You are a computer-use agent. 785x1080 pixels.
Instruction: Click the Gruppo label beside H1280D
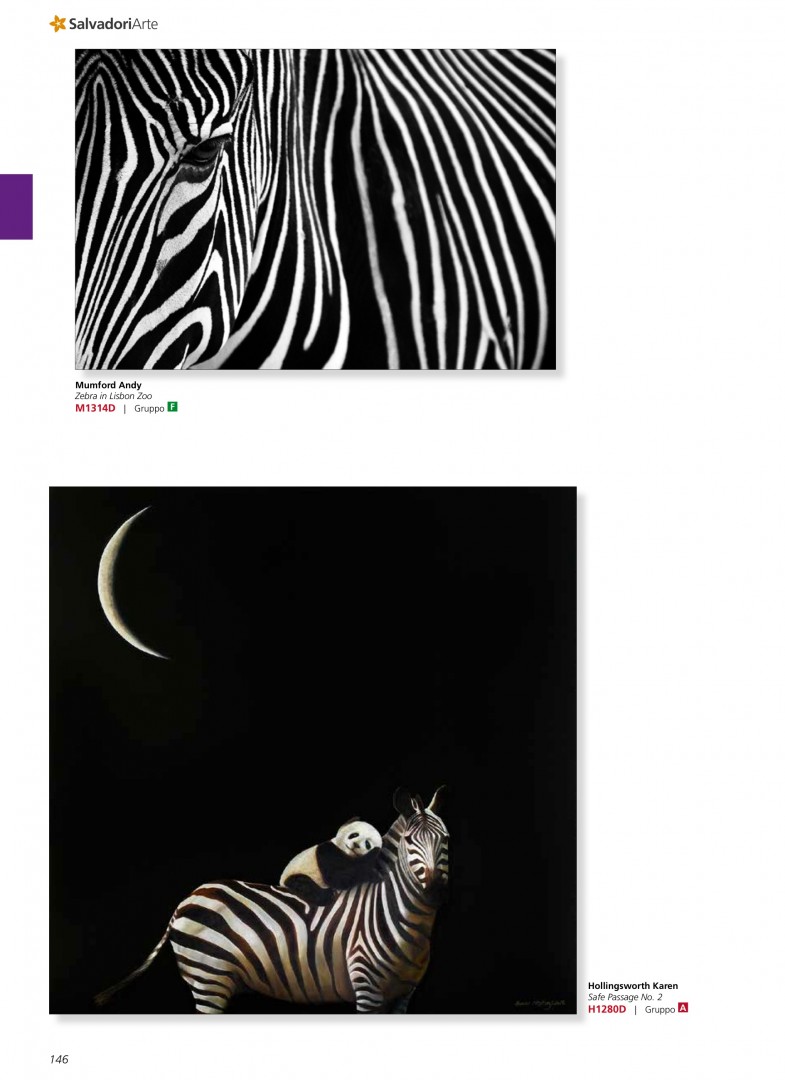(x=660, y=1010)
